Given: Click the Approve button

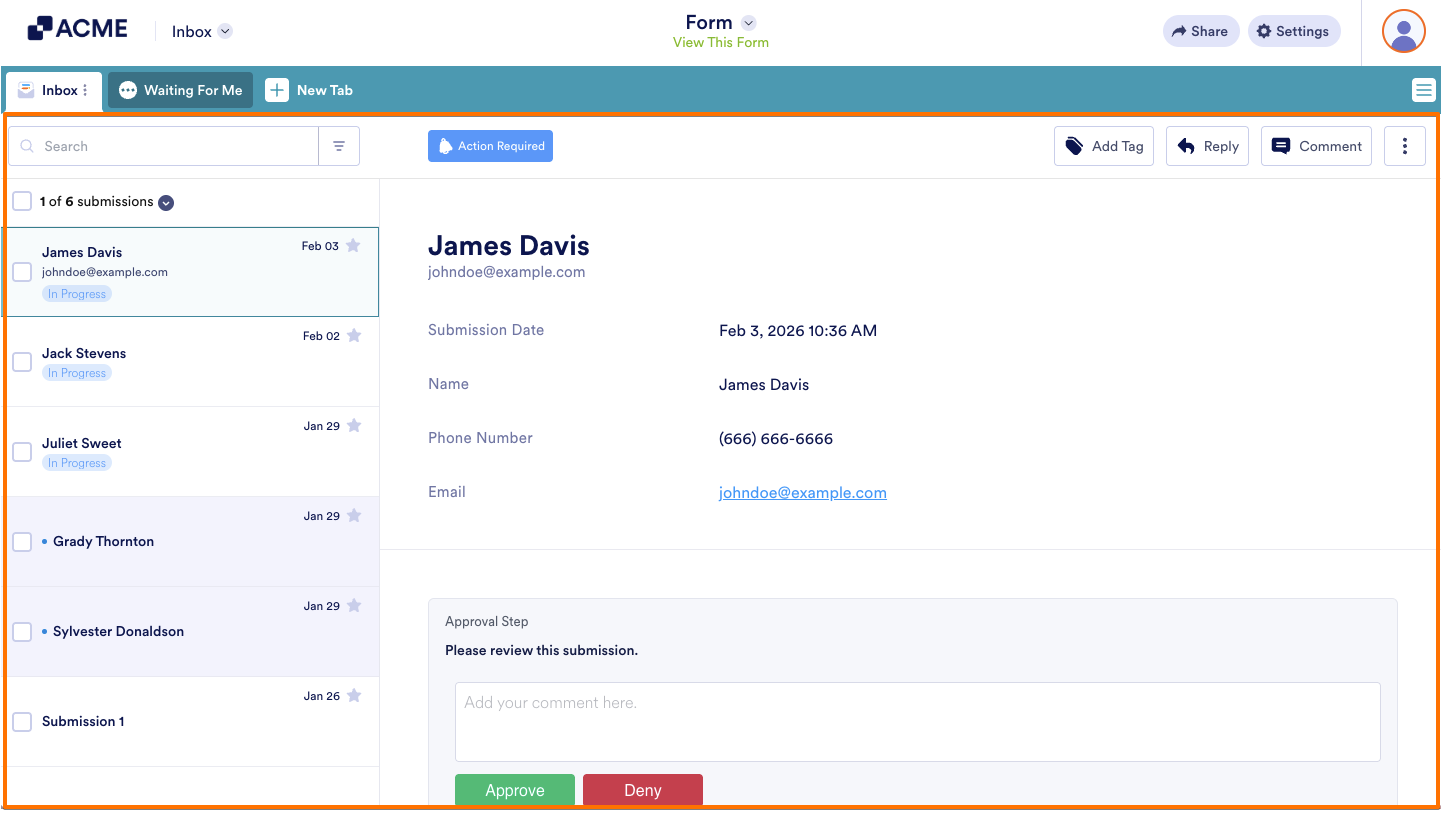Looking at the screenshot, I should (514, 790).
